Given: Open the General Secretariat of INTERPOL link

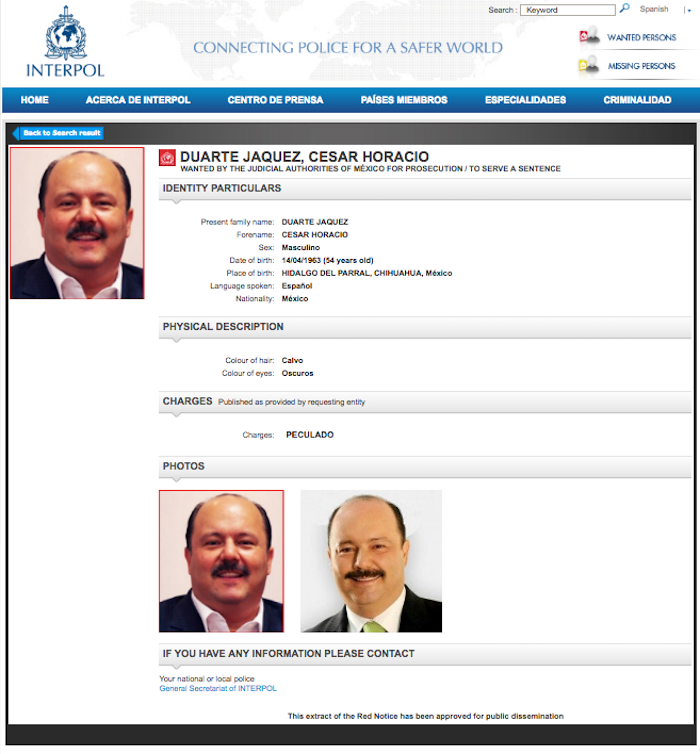Looking at the screenshot, I should tap(218, 688).
